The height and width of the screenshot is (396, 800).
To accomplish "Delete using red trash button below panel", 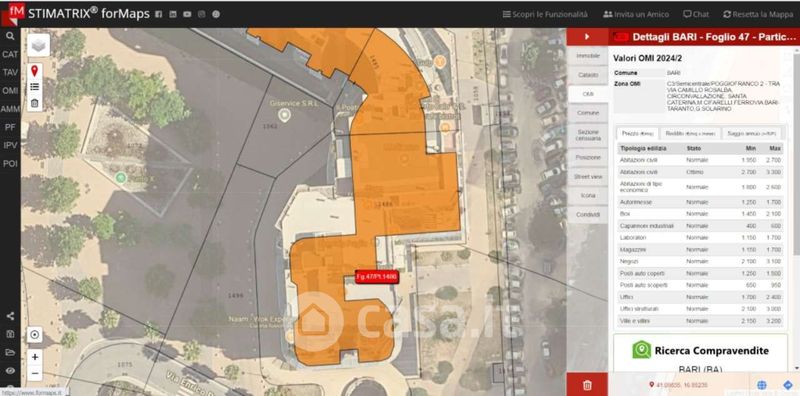I will pyautogui.click(x=587, y=384).
